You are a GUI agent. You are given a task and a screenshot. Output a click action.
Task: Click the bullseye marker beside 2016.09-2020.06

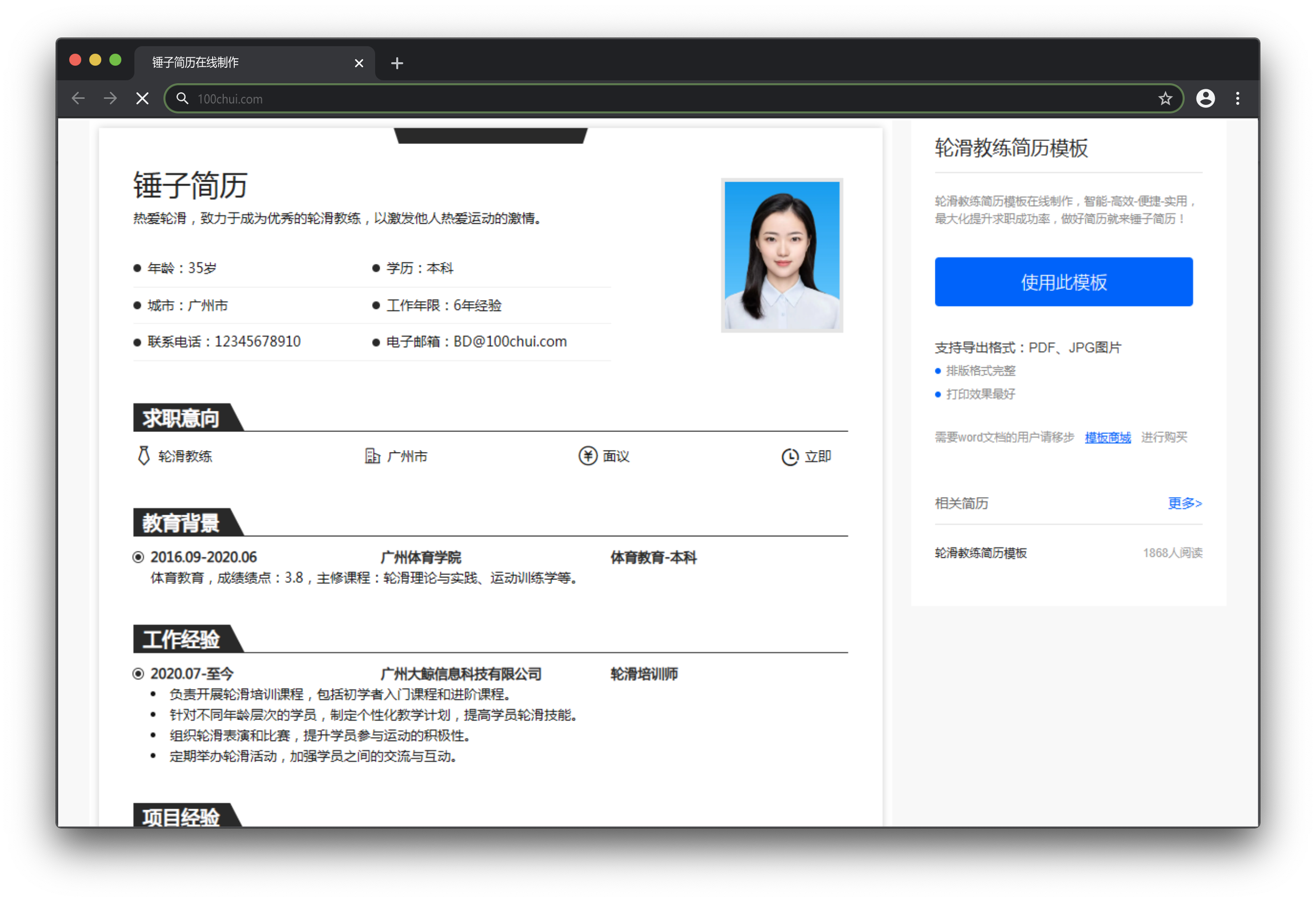[x=138, y=557]
